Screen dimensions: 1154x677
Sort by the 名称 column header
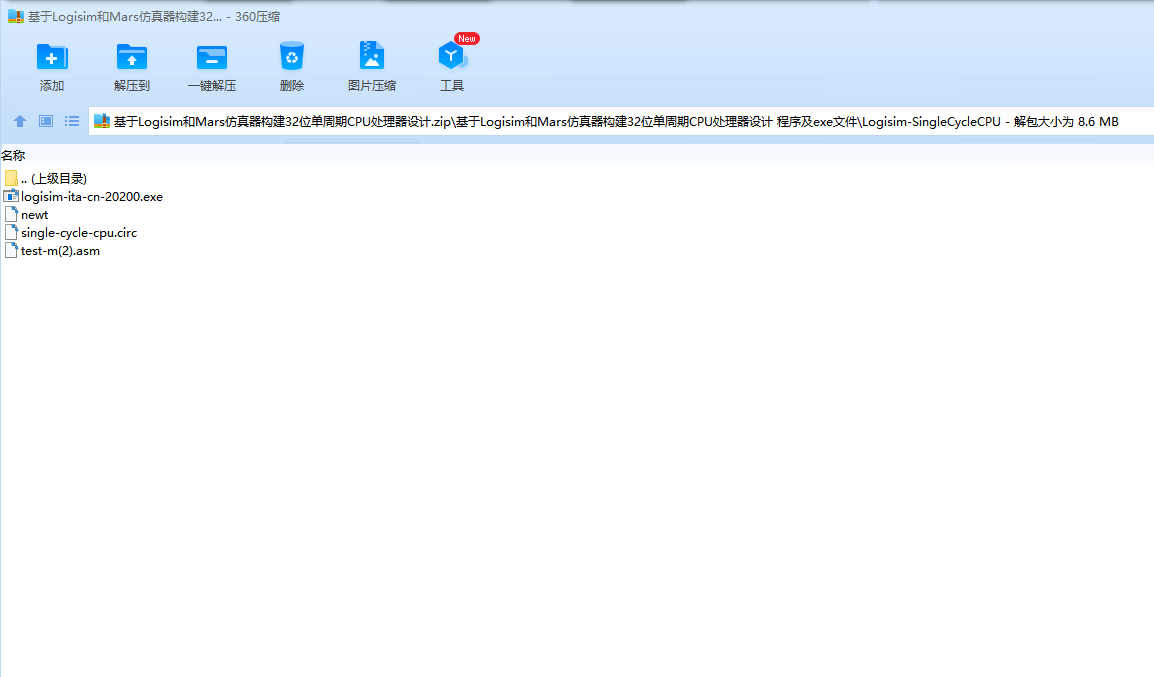pos(13,155)
